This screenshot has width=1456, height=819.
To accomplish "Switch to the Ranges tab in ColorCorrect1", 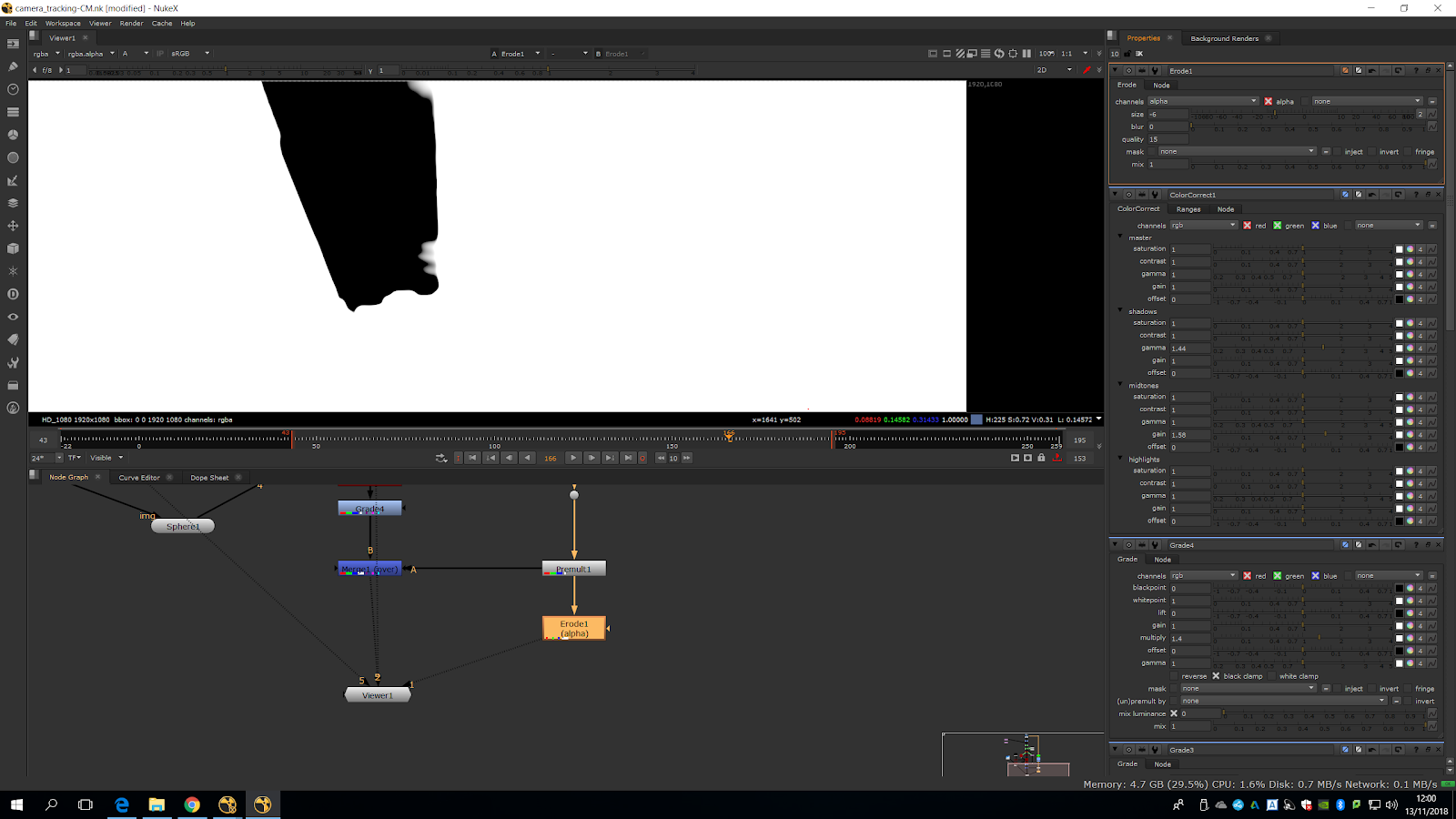I will click(x=1188, y=209).
